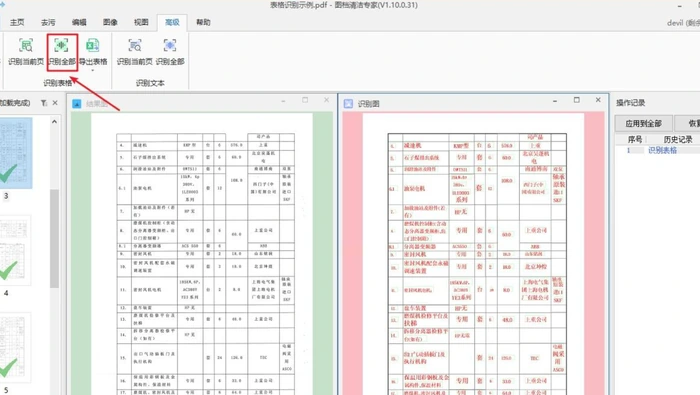
Task: Switch to the 去污 tab
Action: [x=48, y=22]
